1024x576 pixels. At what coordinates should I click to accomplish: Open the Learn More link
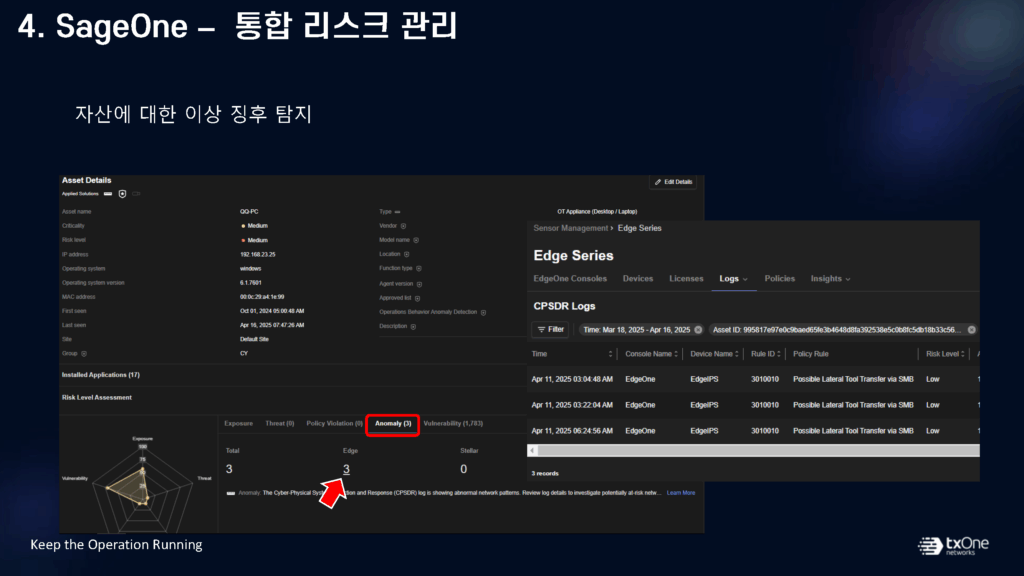tap(681, 493)
